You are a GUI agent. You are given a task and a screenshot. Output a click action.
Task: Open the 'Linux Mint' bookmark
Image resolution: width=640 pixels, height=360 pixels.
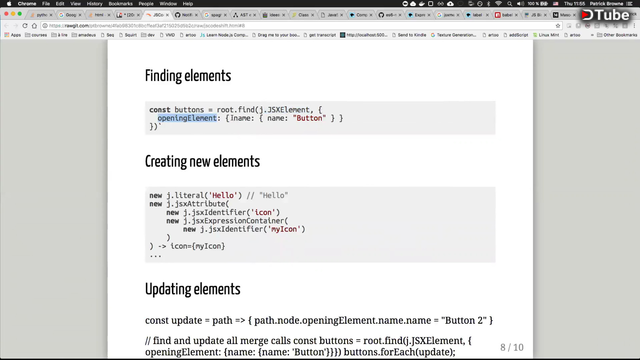click(x=546, y=35)
